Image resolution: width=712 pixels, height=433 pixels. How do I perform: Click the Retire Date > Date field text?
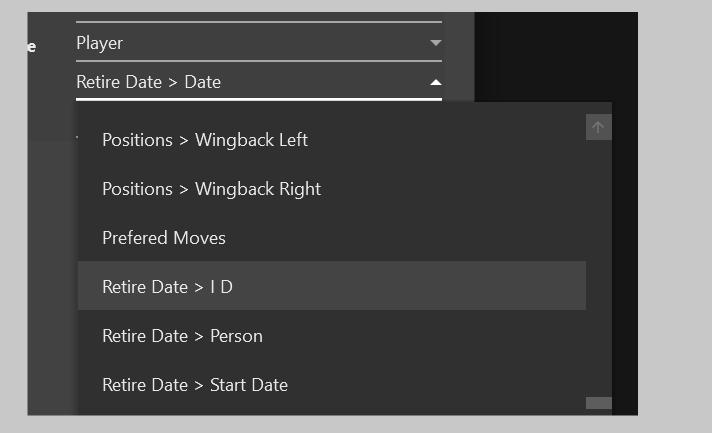tap(148, 82)
